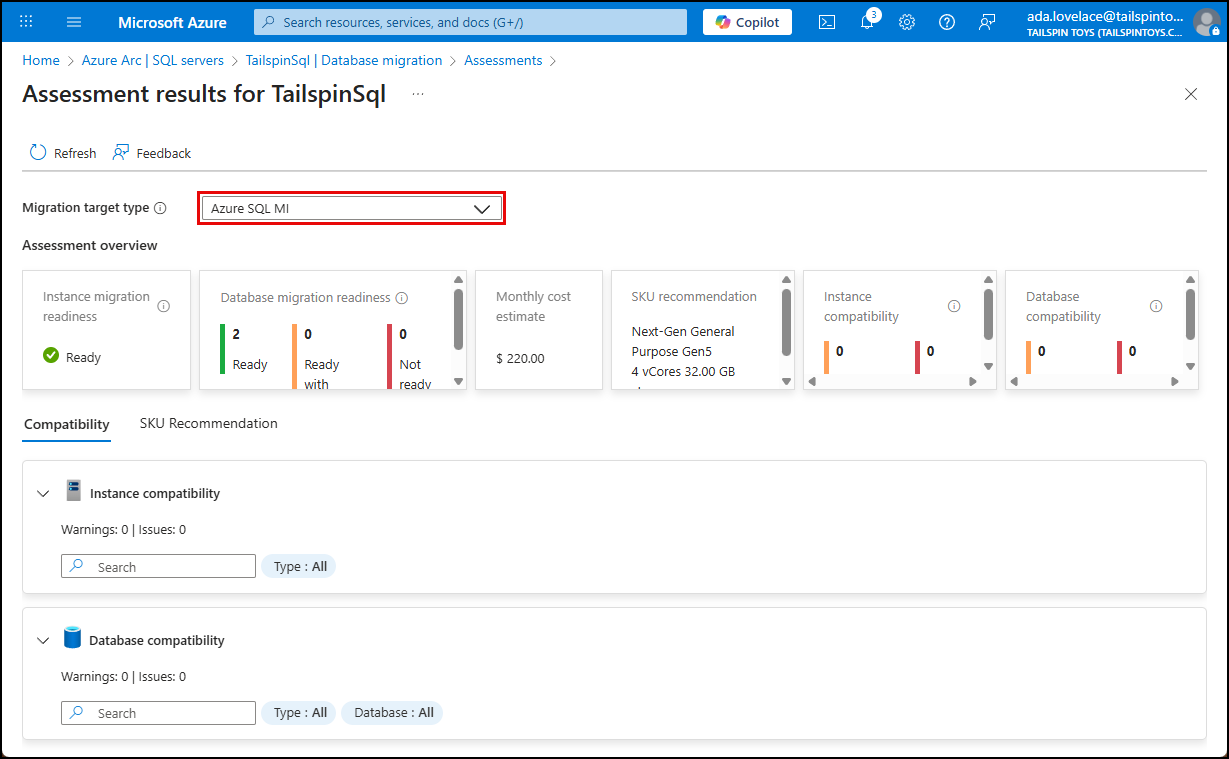Viewport: 1229px width, 759px height.
Task: Open the Help question mark icon
Action: [x=946, y=21]
